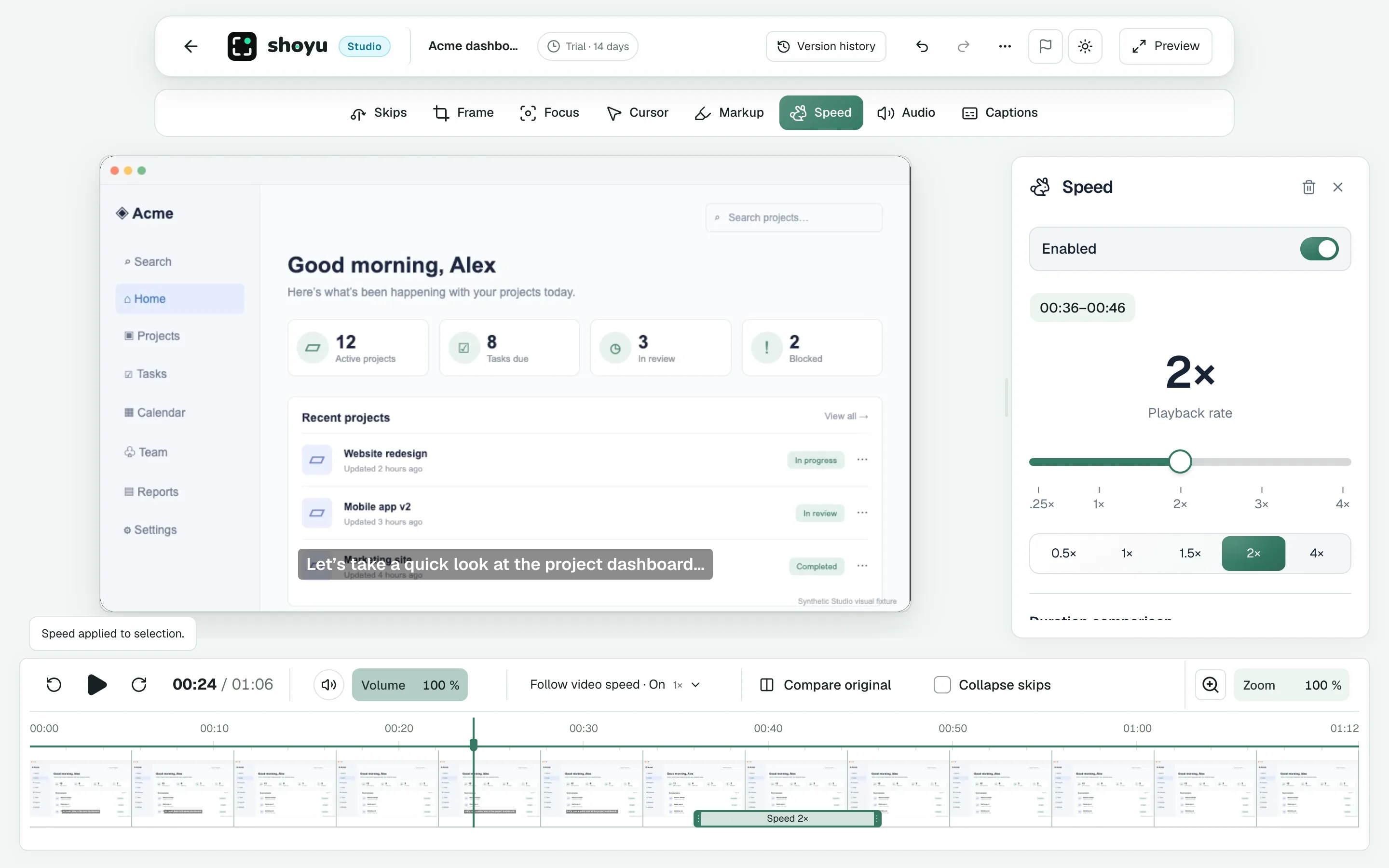The height and width of the screenshot is (868, 1389).
Task: Select the Speed 2× timeline segment
Action: (x=787, y=818)
